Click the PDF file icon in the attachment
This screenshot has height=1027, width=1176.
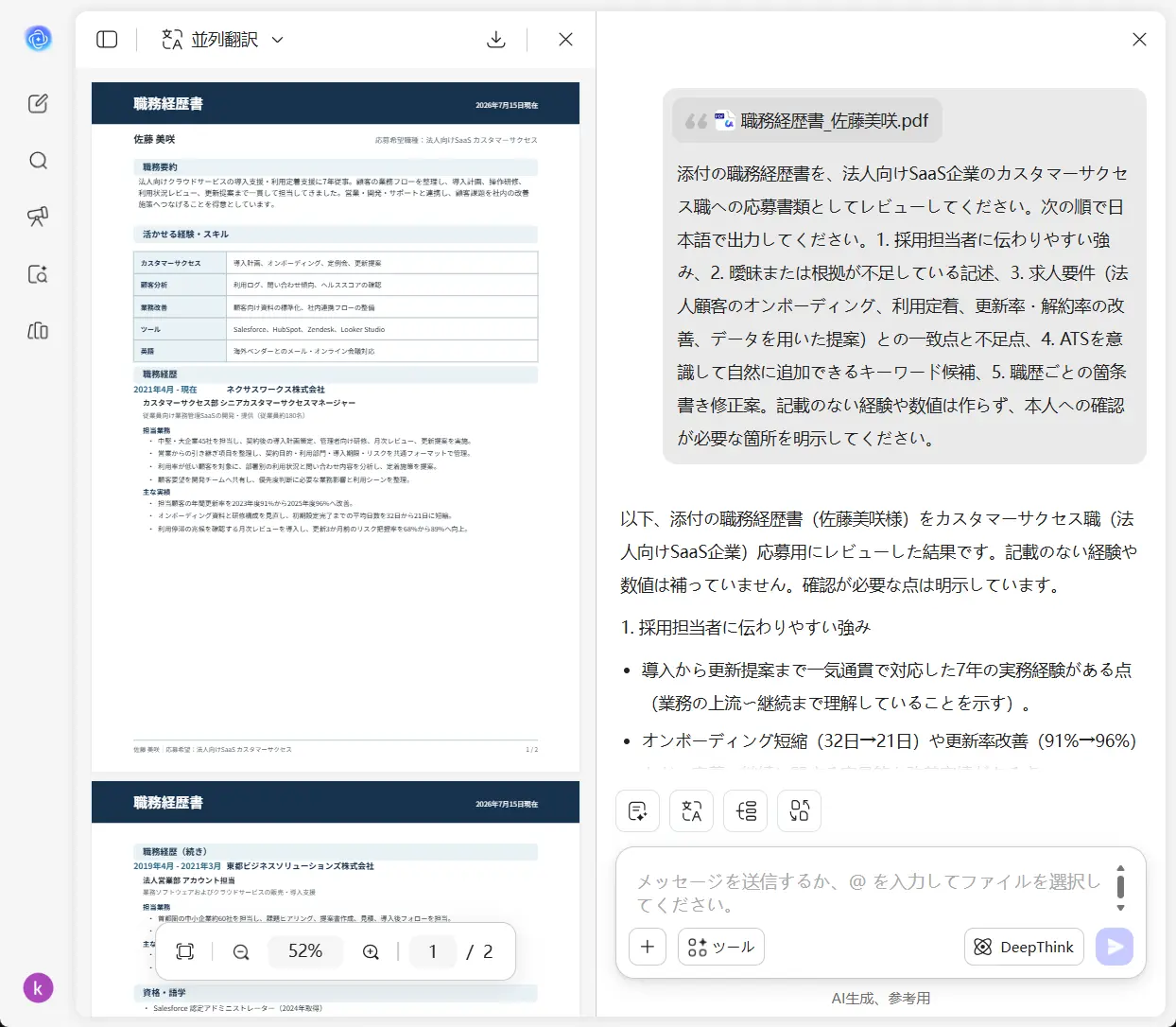tap(724, 120)
